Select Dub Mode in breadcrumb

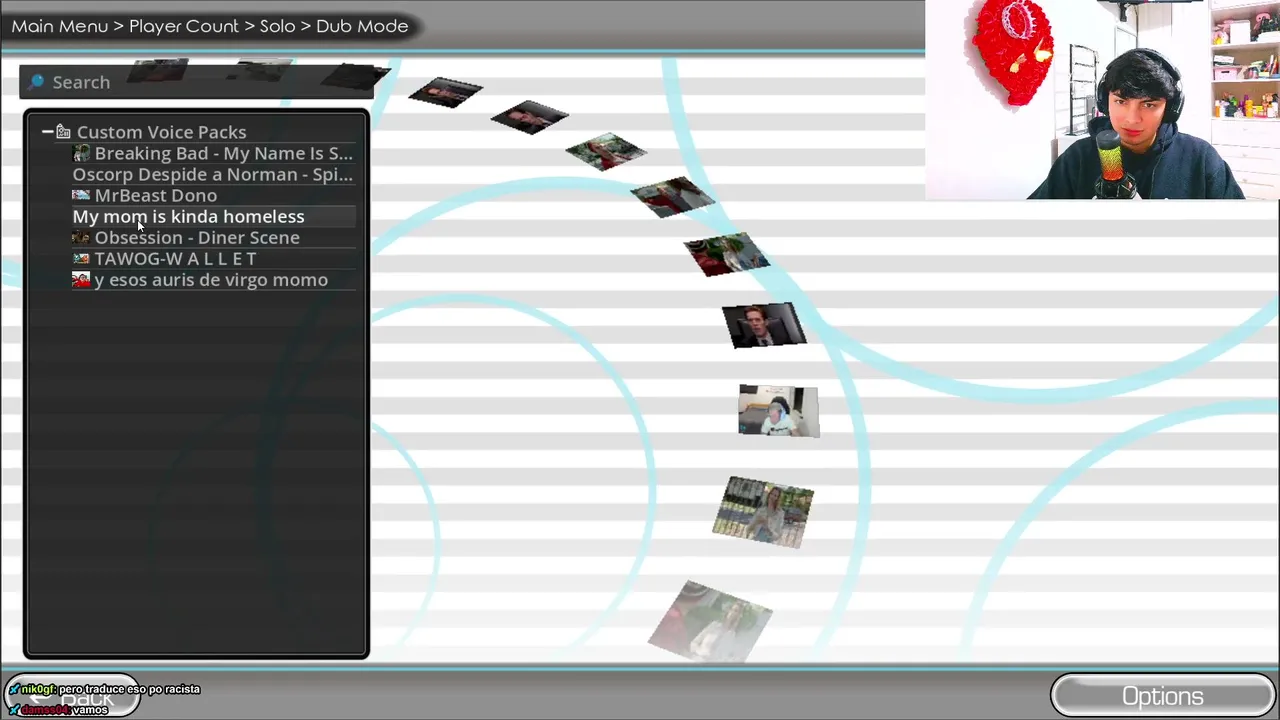pos(362,26)
